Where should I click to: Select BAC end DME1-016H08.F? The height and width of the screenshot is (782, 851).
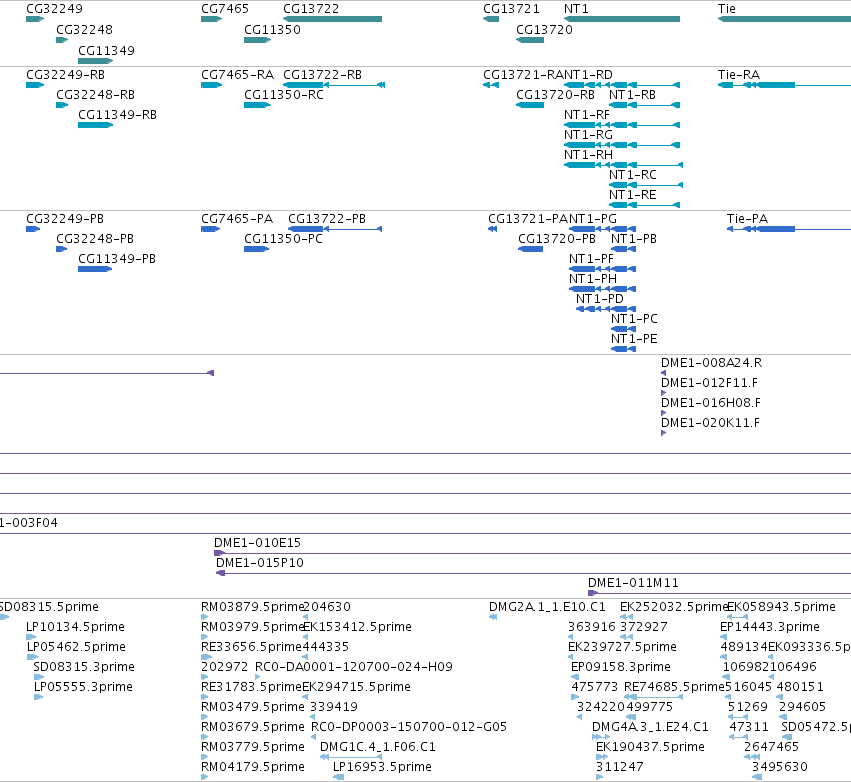(x=710, y=403)
